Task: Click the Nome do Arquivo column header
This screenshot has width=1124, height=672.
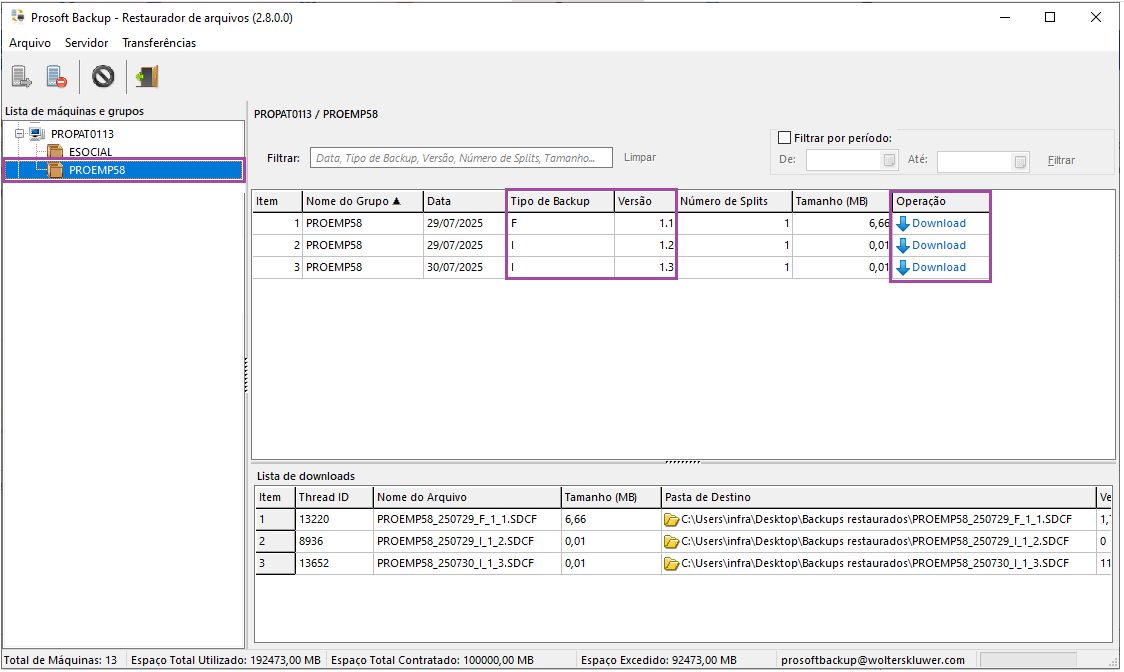Action: (467, 497)
